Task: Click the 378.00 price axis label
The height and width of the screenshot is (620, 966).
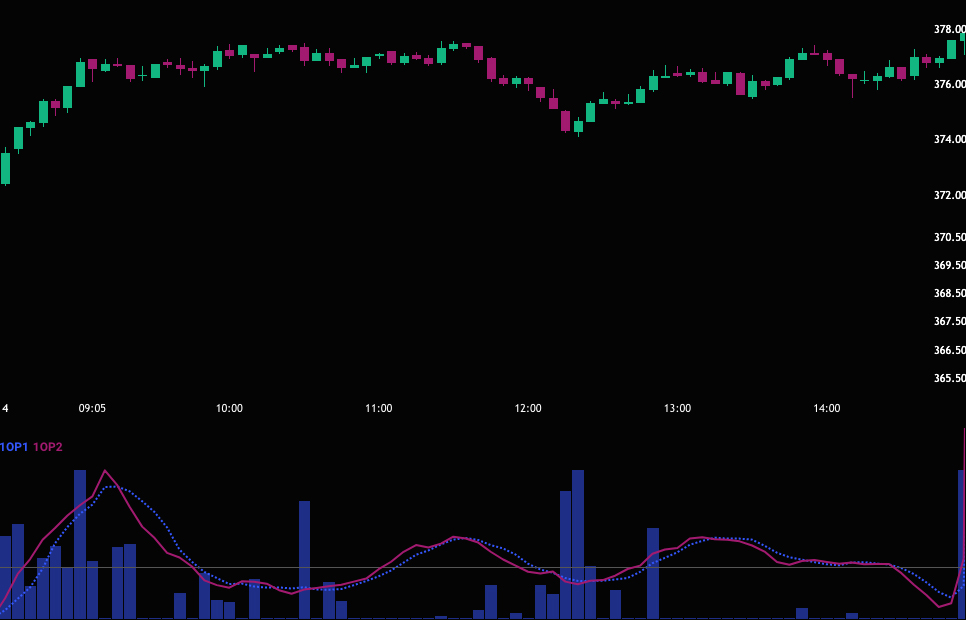Action: pyautogui.click(x=949, y=30)
